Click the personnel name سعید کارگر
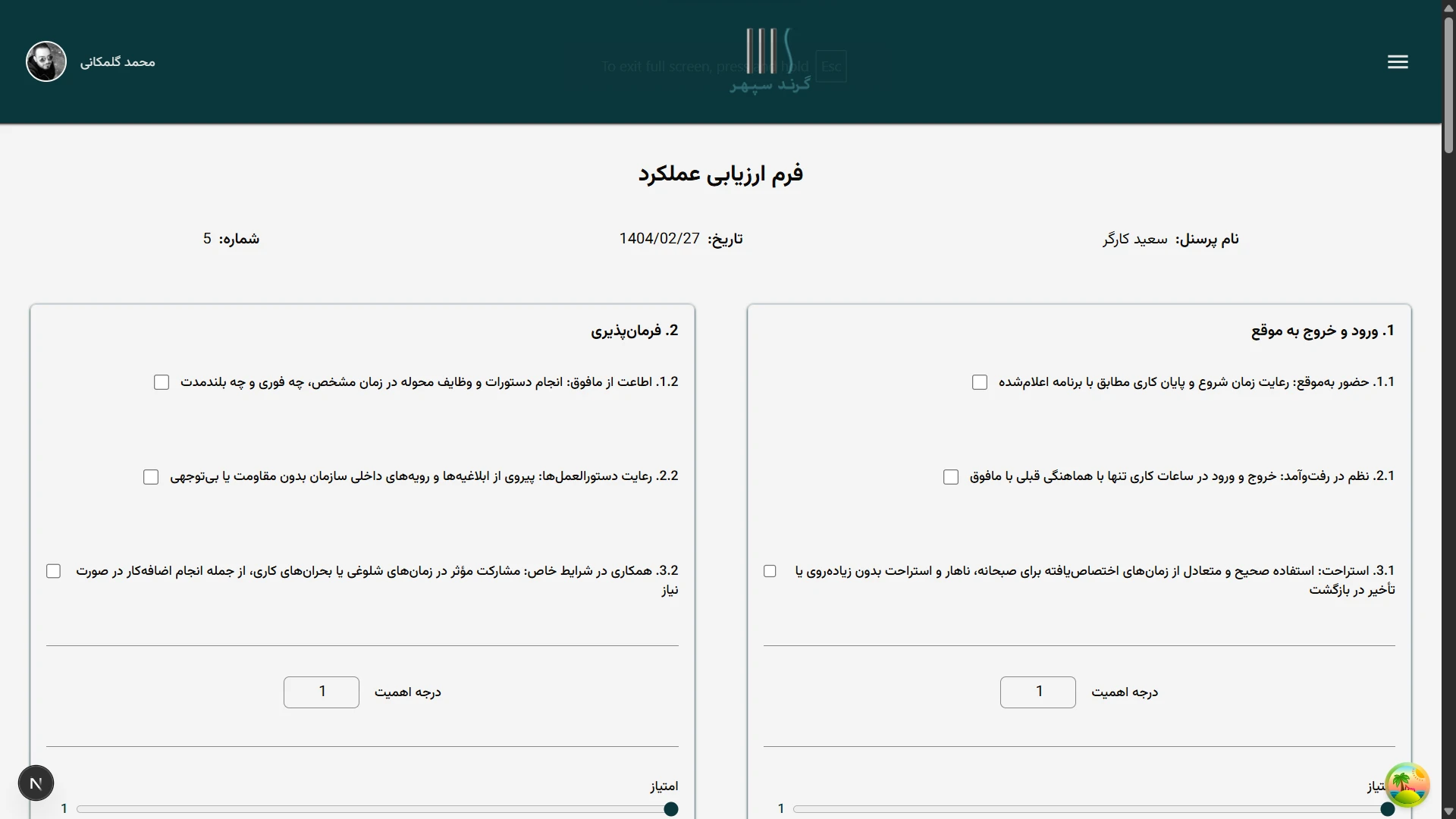 point(1135,240)
